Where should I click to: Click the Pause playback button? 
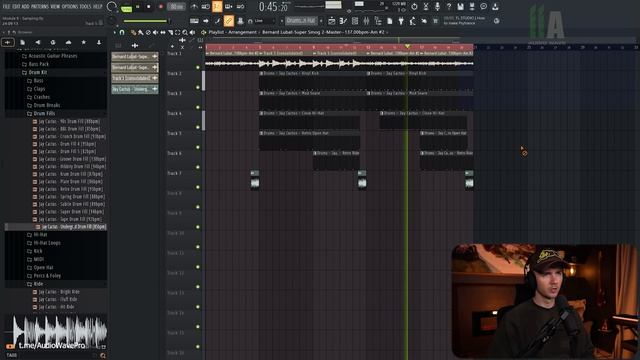138,7
